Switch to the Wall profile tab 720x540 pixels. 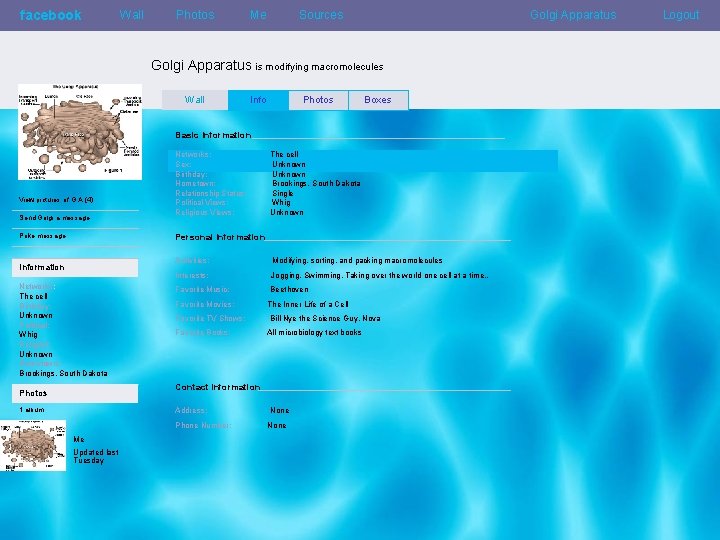(x=195, y=100)
